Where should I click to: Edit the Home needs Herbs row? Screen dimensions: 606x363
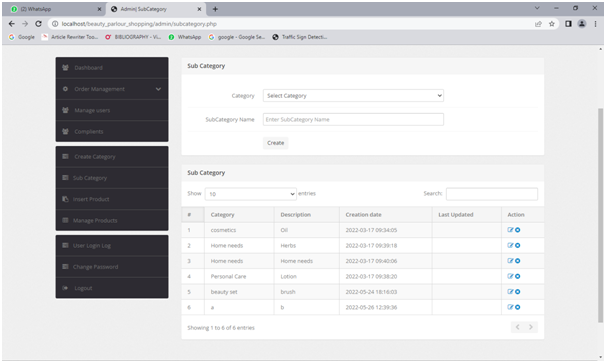click(510, 245)
